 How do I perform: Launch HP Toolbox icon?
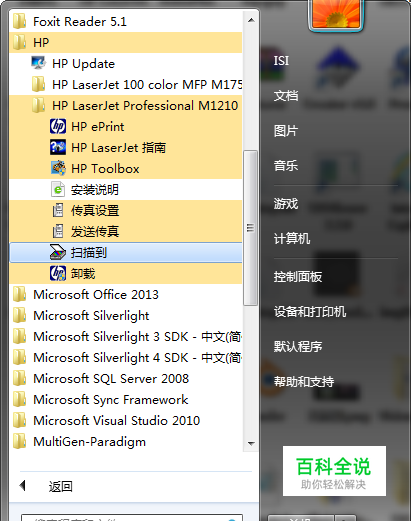coord(58,168)
